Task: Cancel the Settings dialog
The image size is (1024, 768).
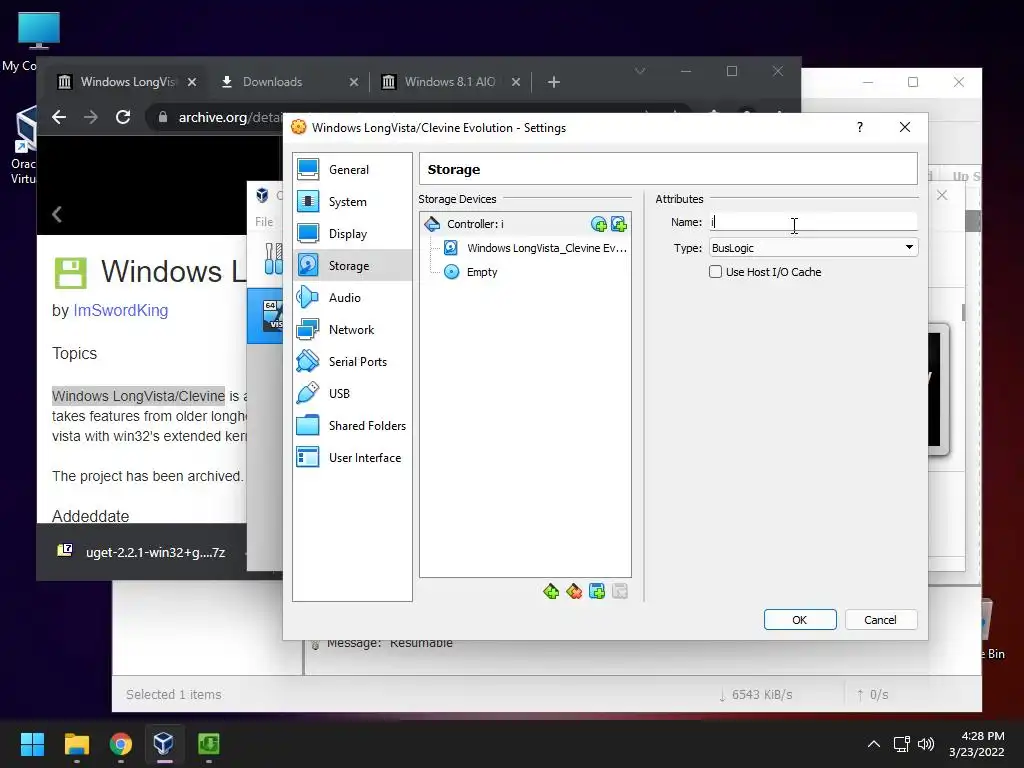Action: click(x=881, y=620)
